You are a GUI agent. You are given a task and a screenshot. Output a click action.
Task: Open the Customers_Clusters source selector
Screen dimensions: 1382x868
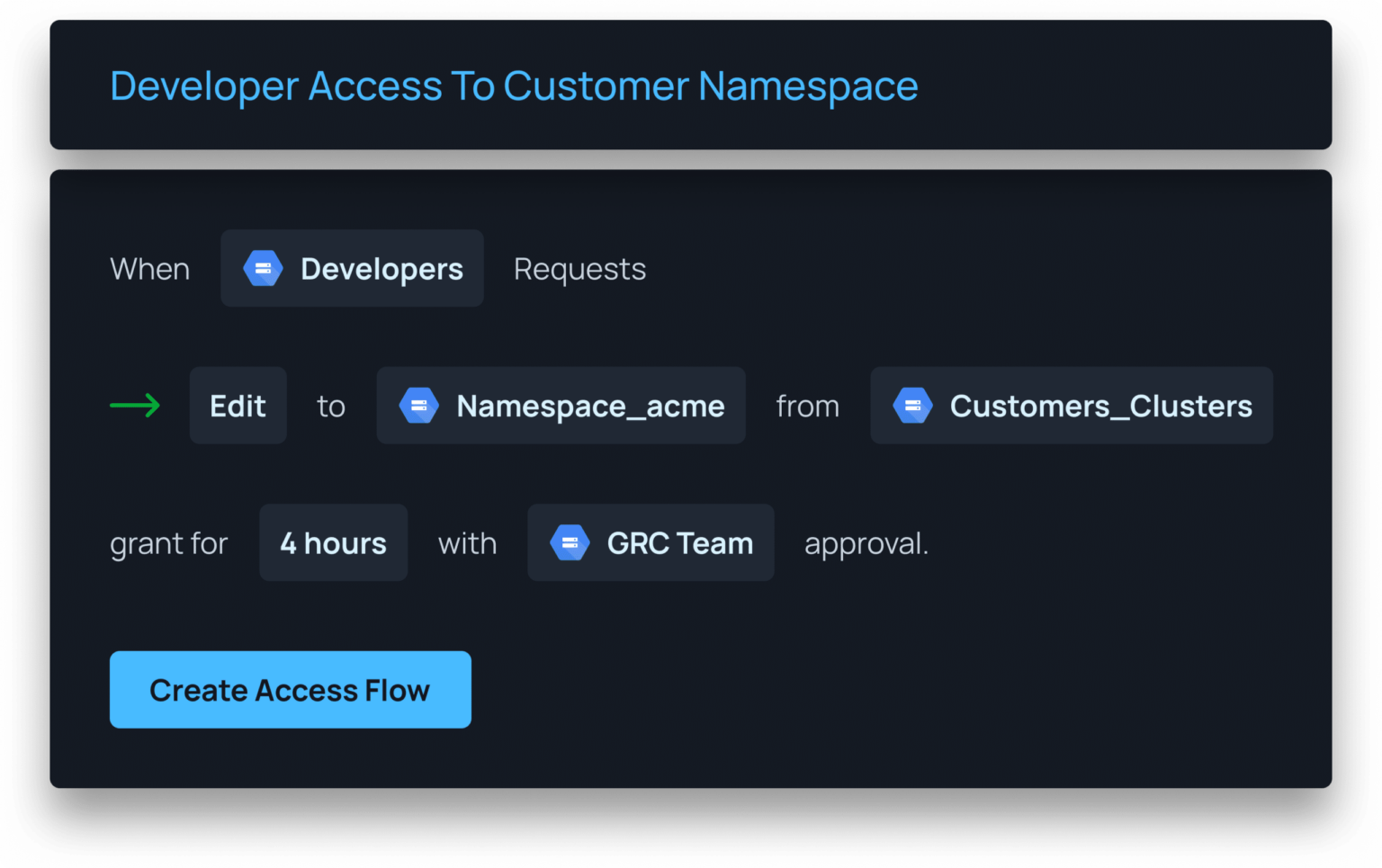pyautogui.click(x=1071, y=406)
